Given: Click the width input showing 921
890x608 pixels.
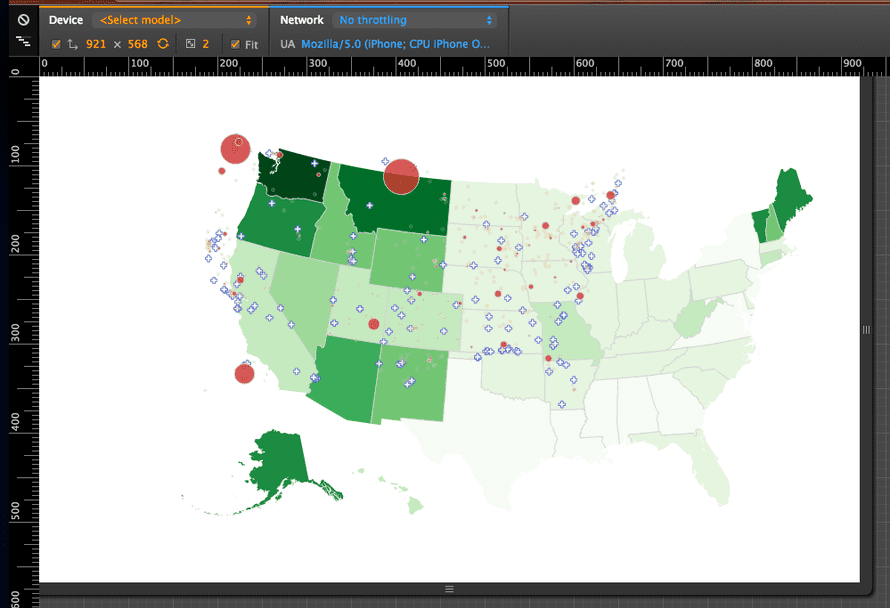Looking at the screenshot, I should click(x=98, y=44).
